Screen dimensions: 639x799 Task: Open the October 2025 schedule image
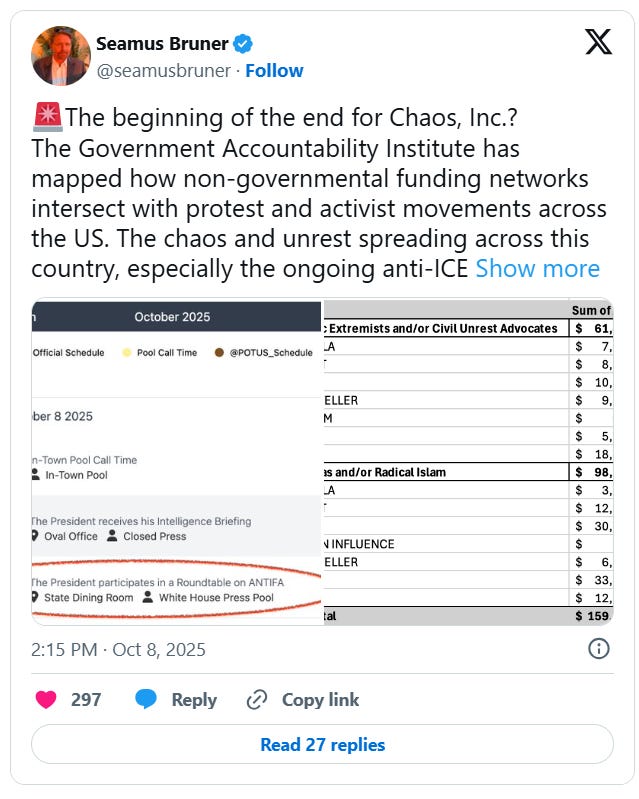[x=176, y=462]
